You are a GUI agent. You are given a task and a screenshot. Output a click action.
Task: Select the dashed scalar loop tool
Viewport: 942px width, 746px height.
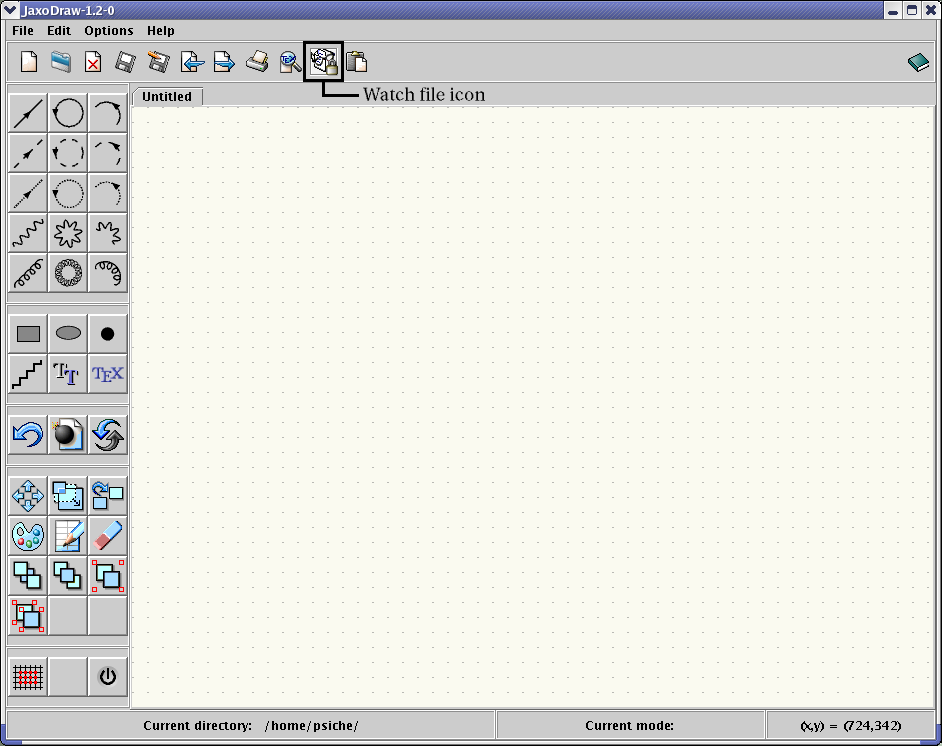tap(68, 153)
